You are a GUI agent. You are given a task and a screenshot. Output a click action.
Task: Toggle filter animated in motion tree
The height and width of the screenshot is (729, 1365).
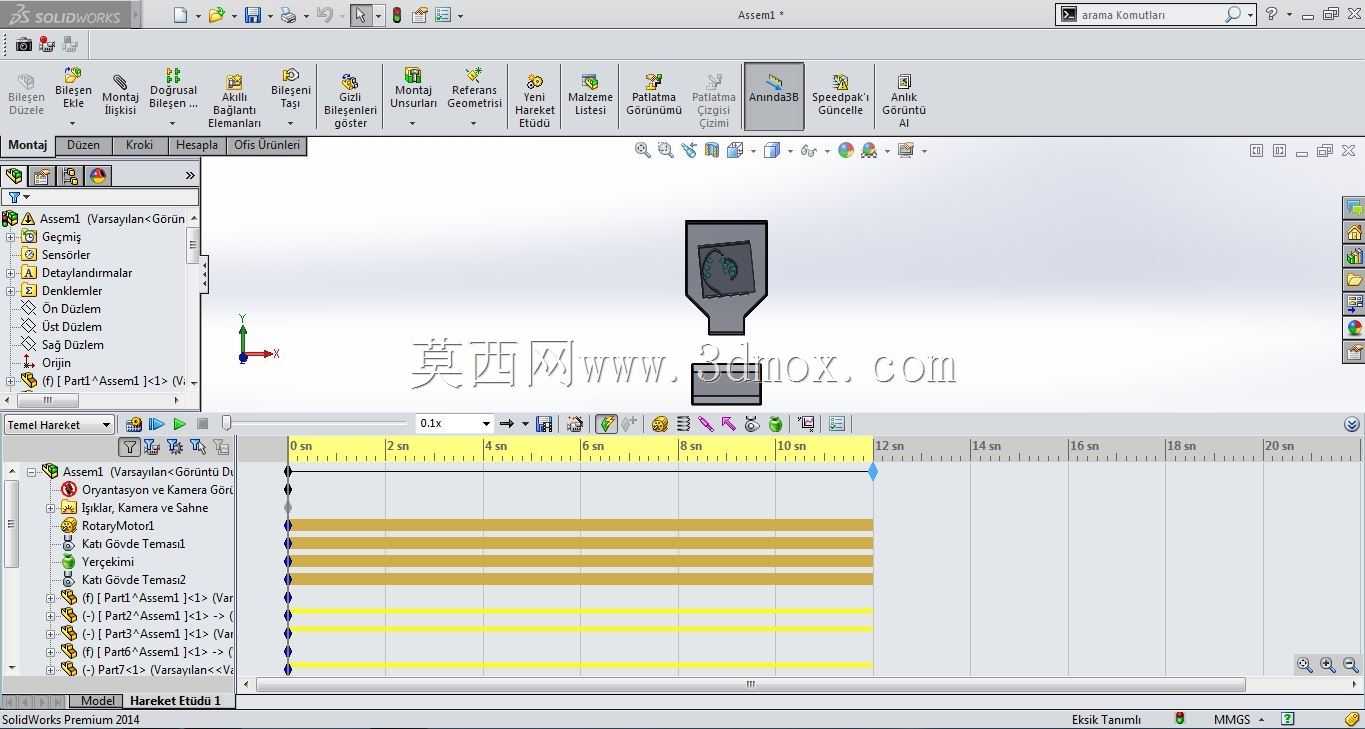pos(152,447)
